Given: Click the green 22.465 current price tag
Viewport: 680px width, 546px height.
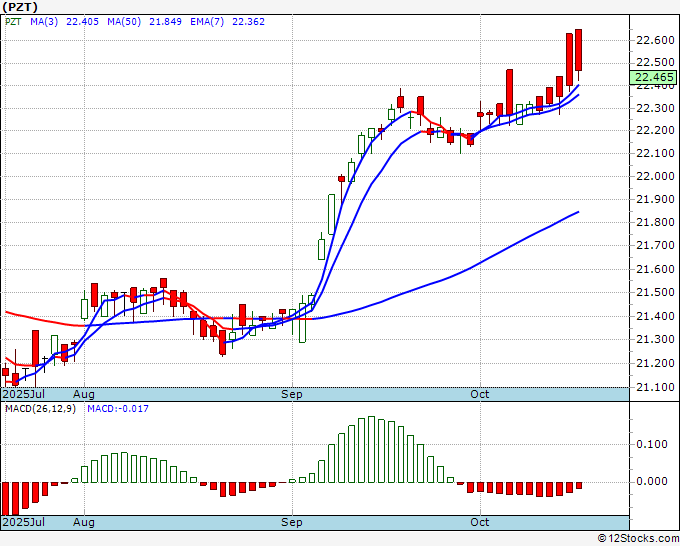Looking at the screenshot, I should pos(653,77).
